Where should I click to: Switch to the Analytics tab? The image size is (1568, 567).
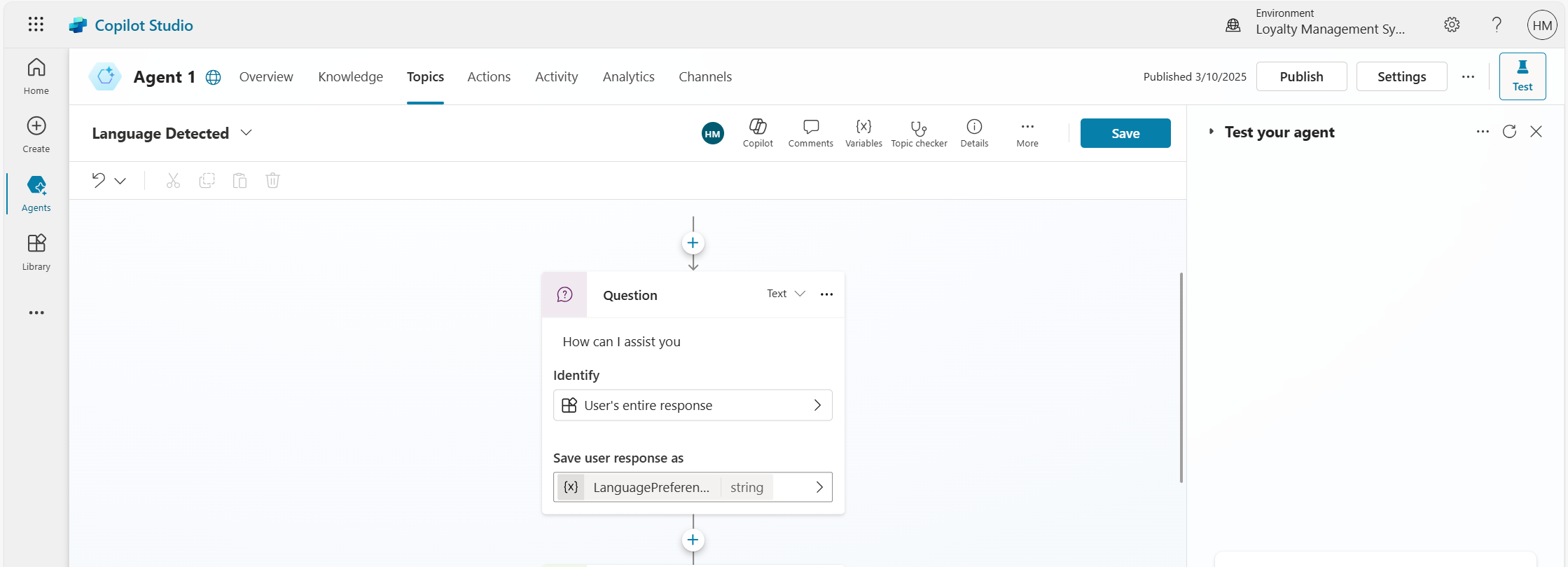point(628,76)
